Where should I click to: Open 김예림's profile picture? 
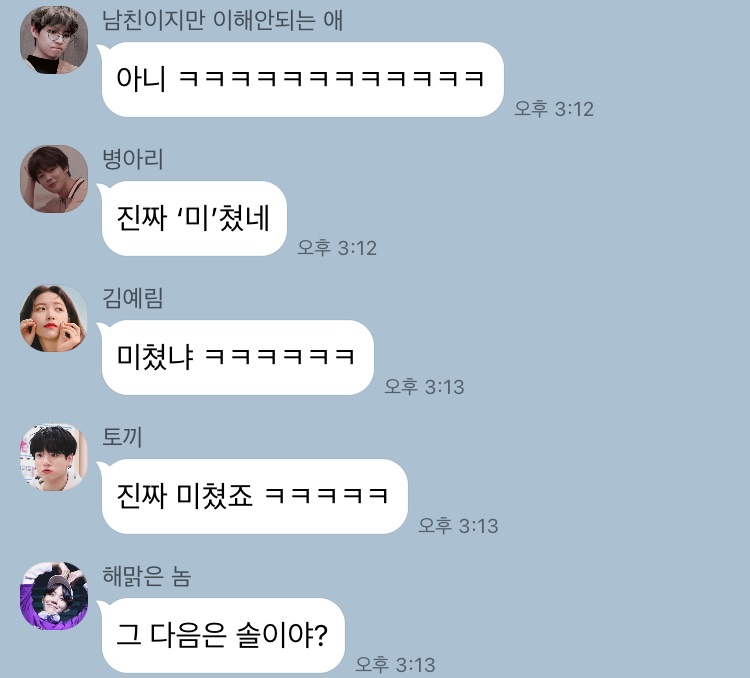[x=54, y=318]
